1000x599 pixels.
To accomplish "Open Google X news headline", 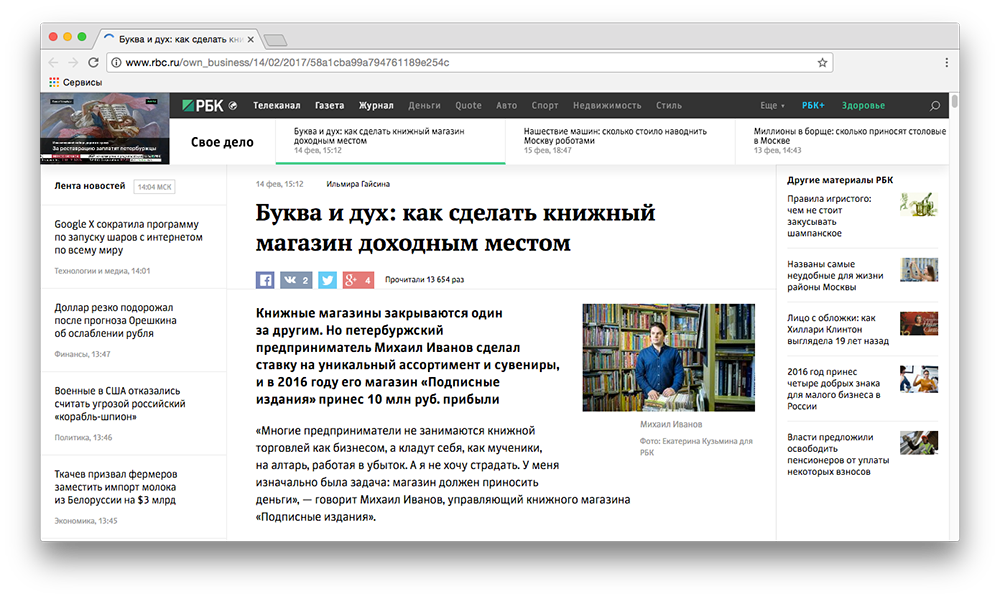I will [127, 237].
